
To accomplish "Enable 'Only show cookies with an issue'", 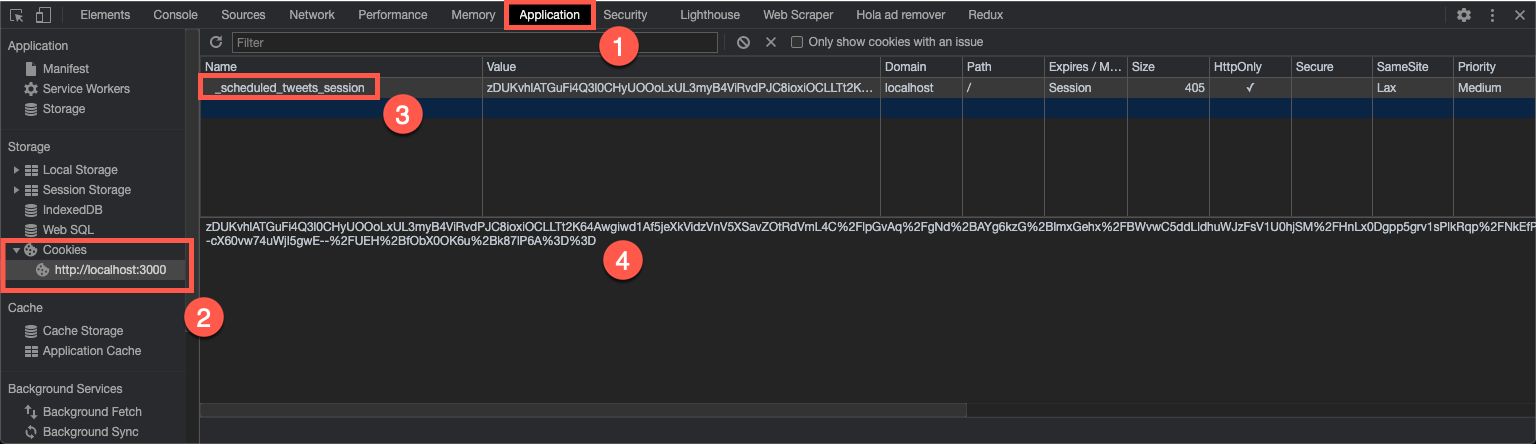I will click(797, 42).
